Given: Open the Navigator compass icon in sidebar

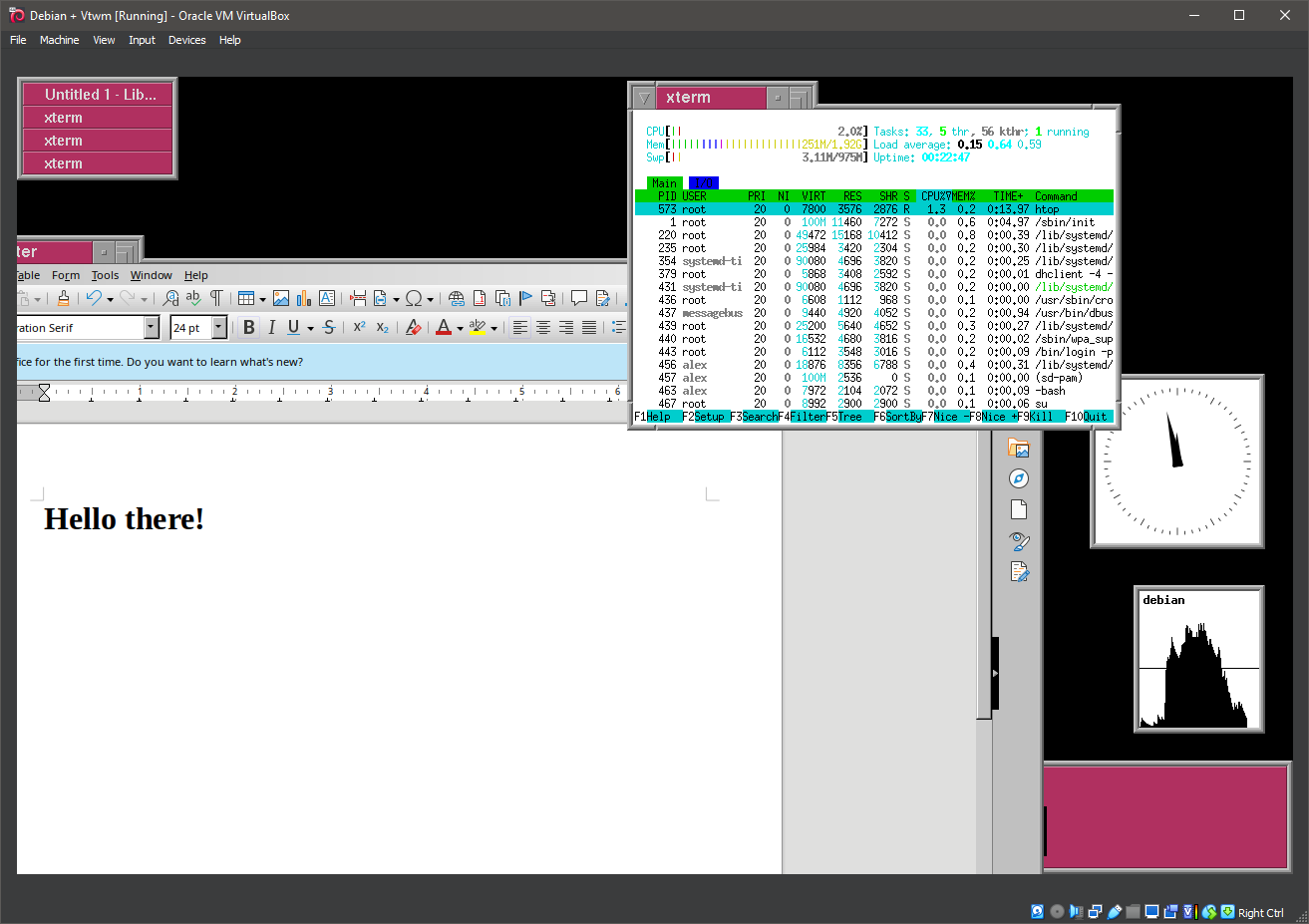Looking at the screenshot, I should pyautogui.click(x=1019, y=477).
